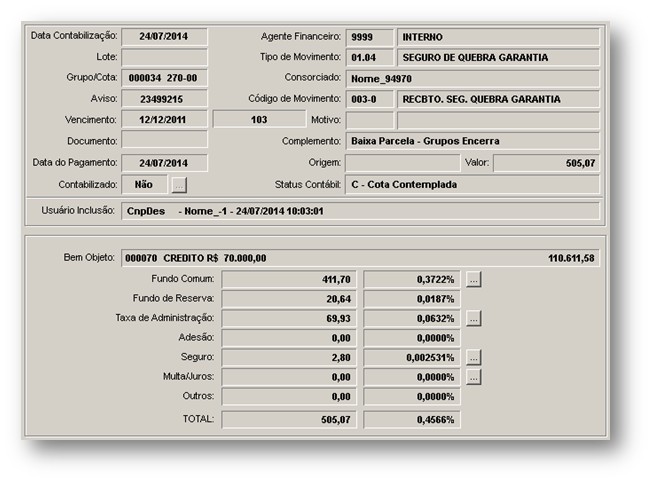Open details button next to Contabilizado
Screen dimensions: 652x482
[179, 185]
